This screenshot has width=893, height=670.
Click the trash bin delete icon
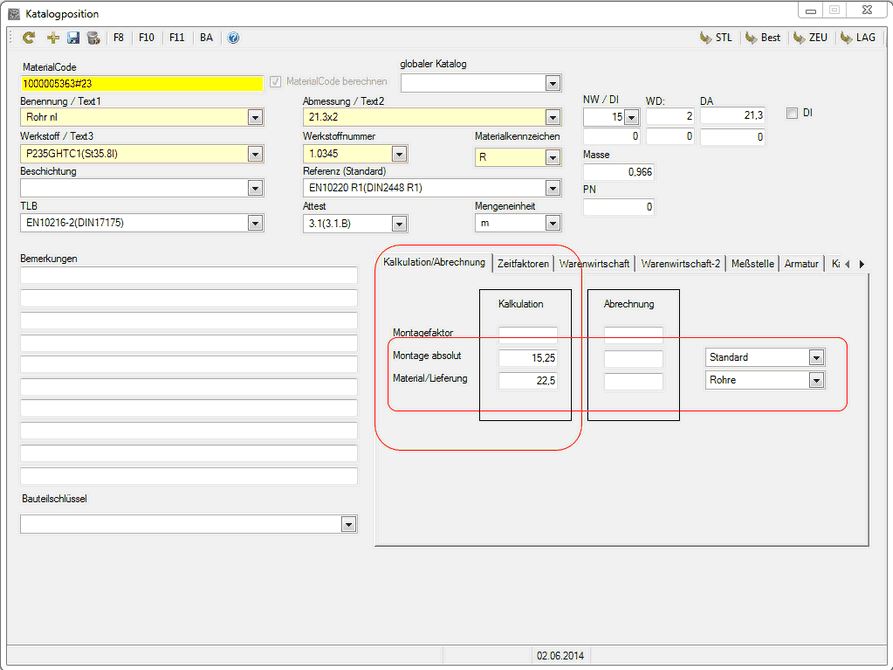93,38
